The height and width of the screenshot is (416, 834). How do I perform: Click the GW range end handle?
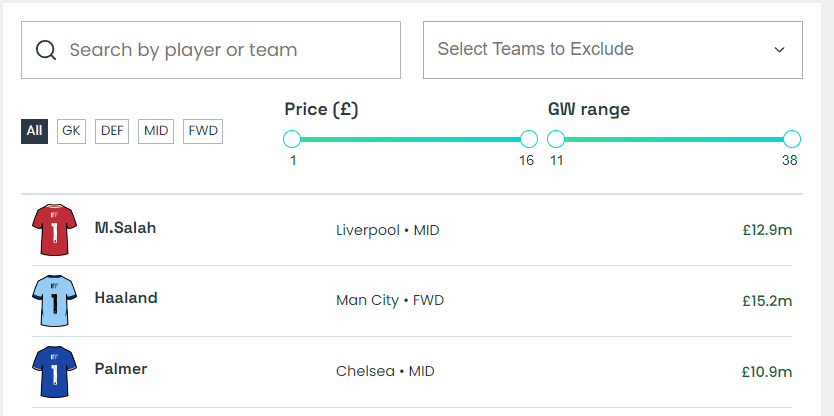[792, 139]
